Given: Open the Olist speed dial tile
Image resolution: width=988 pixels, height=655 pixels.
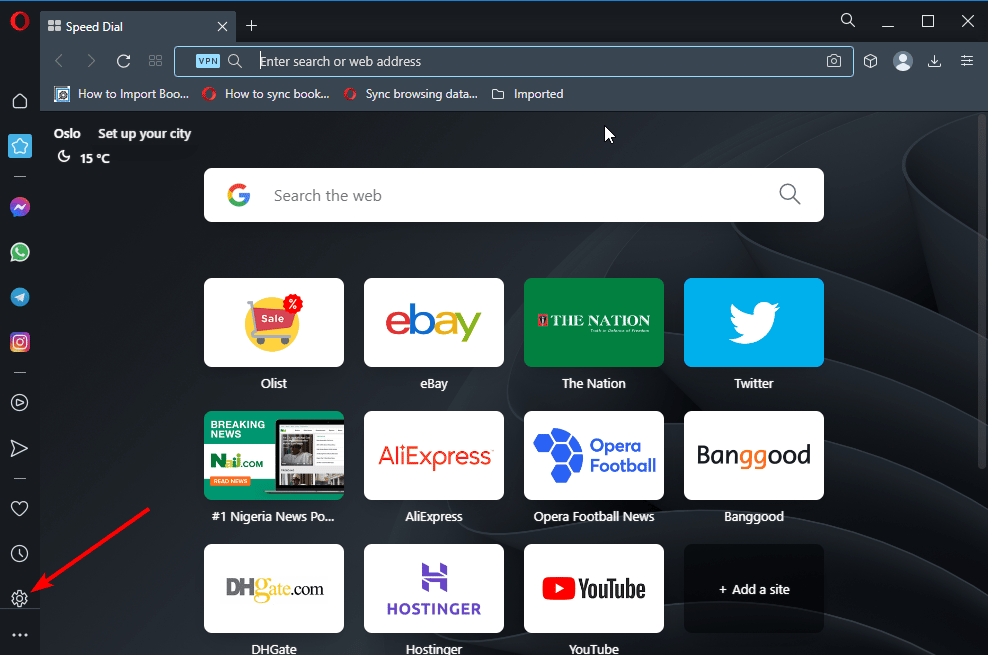Looking at the screenshot, I should pos(274,322).
